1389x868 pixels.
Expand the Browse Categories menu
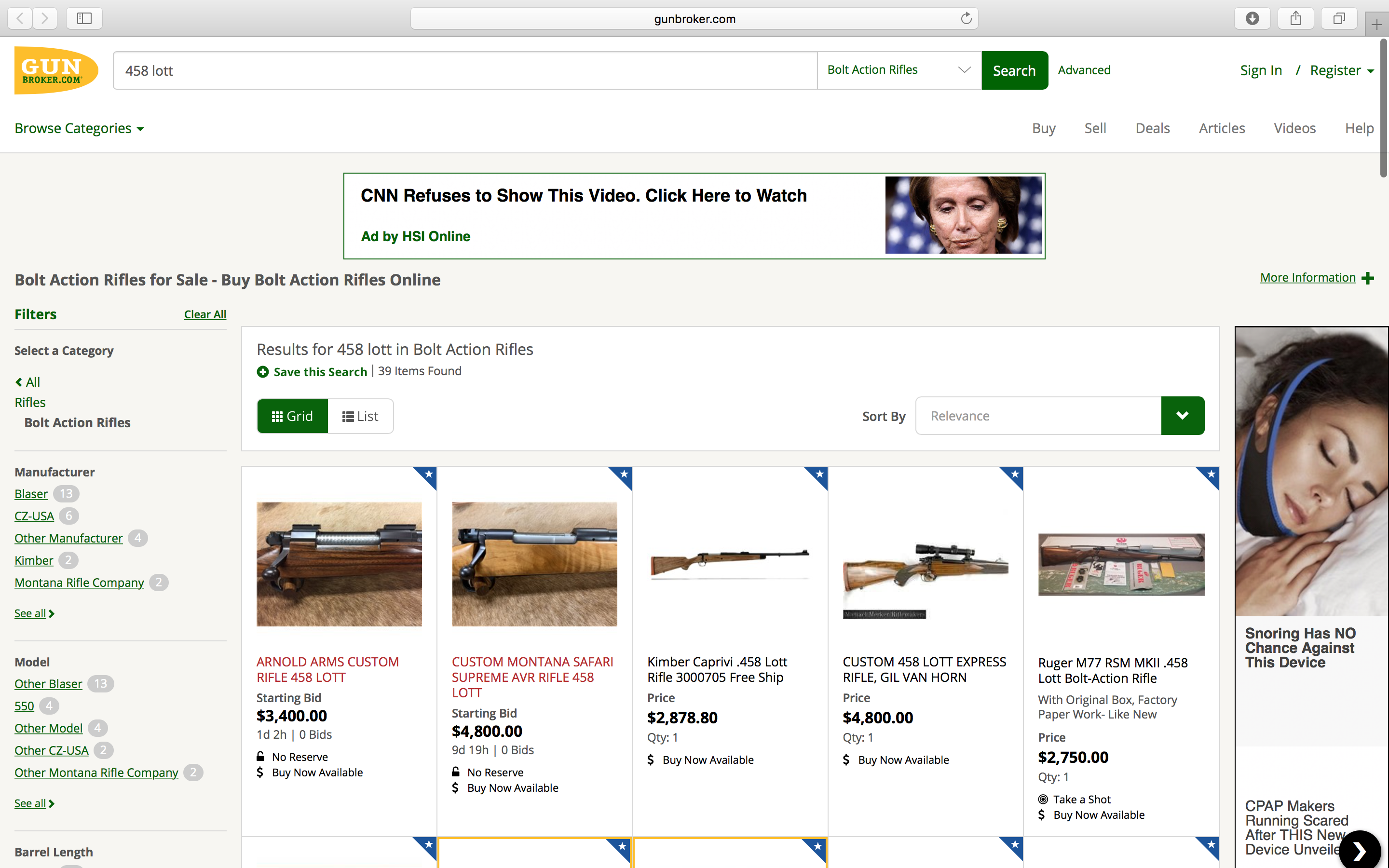click(x=79, y=128)
